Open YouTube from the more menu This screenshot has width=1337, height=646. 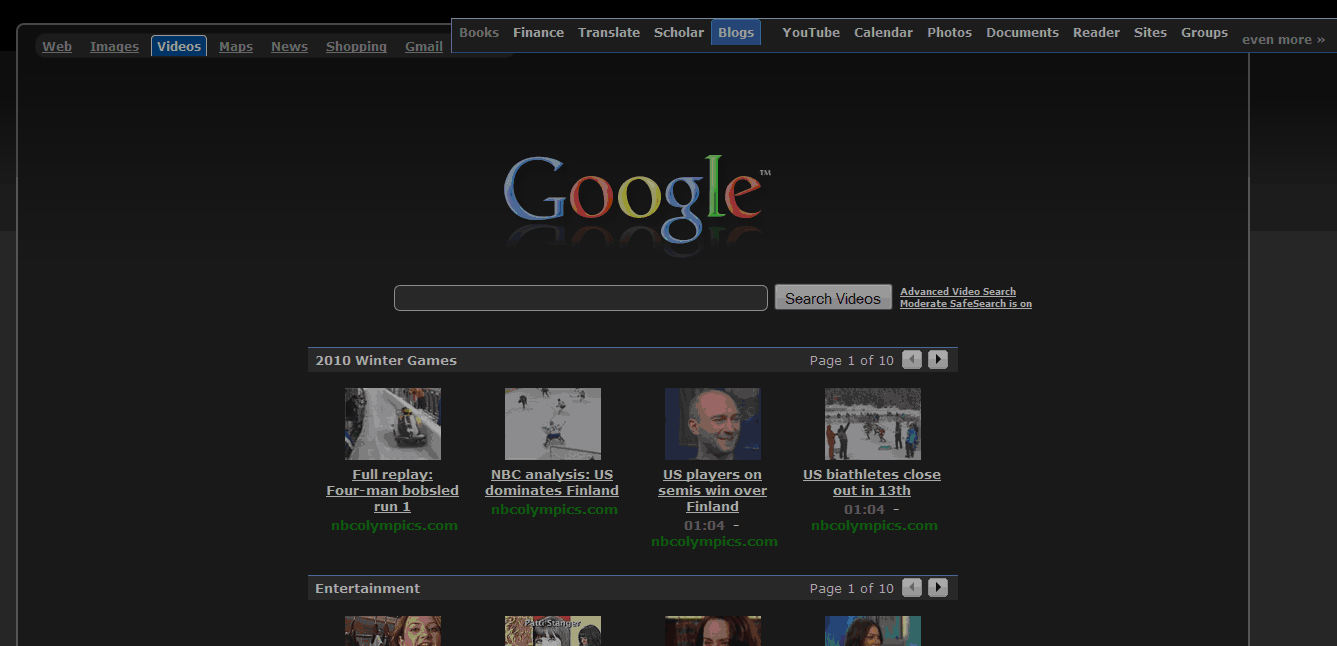coord(811,32)
